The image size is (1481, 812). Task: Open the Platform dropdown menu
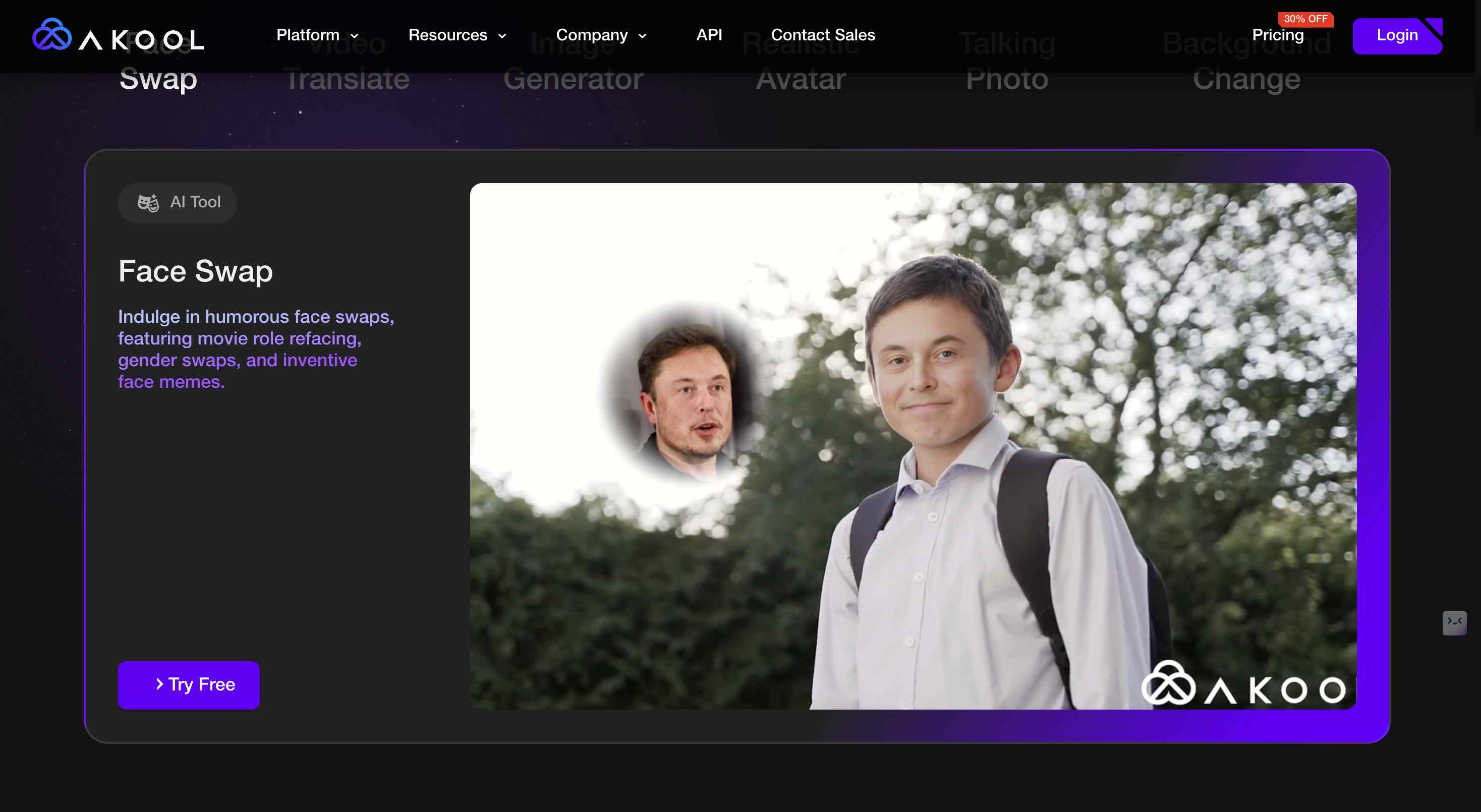(317, 35)
